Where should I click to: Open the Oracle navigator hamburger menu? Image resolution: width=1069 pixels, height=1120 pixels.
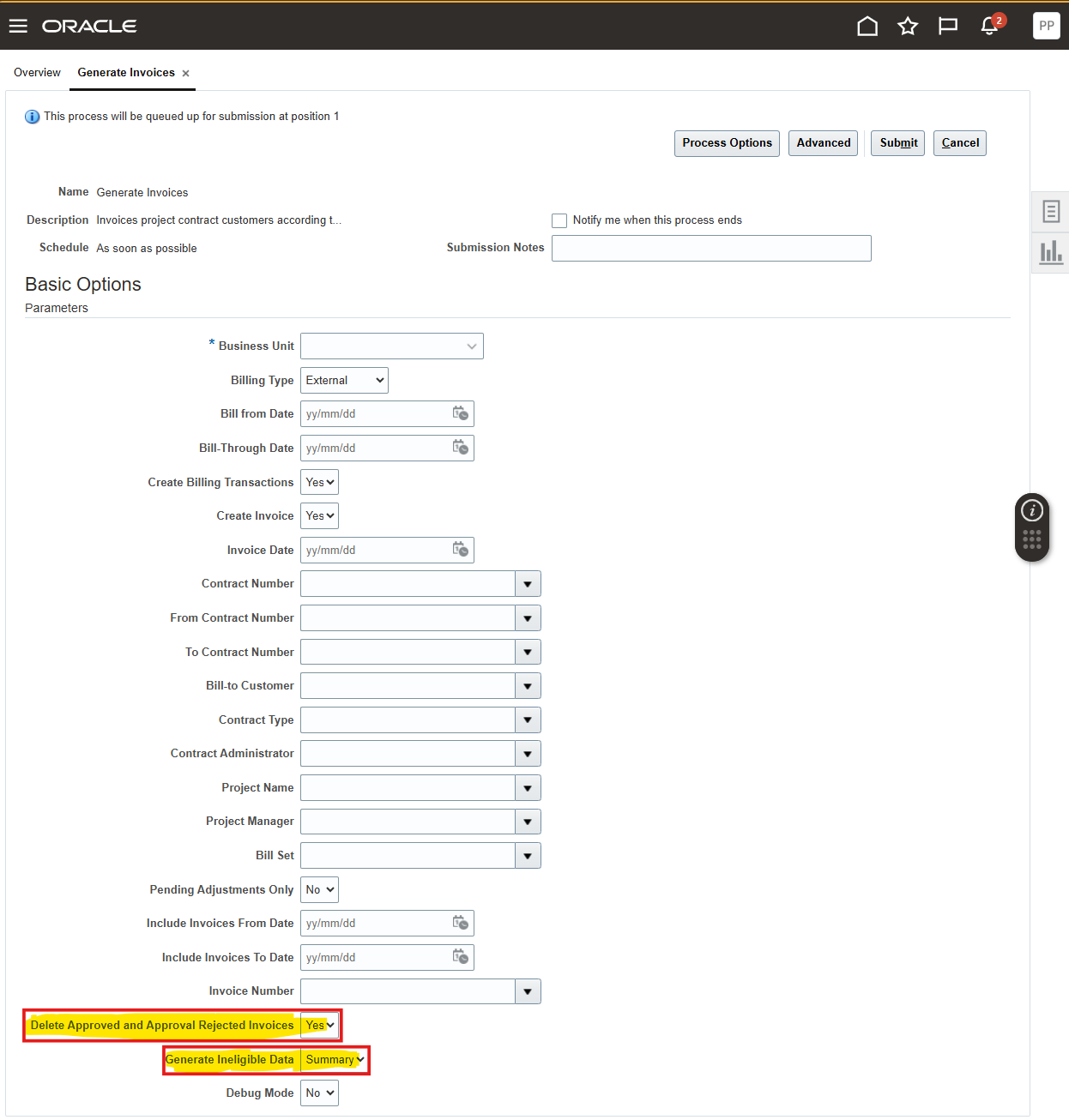[x=18, y=26]
